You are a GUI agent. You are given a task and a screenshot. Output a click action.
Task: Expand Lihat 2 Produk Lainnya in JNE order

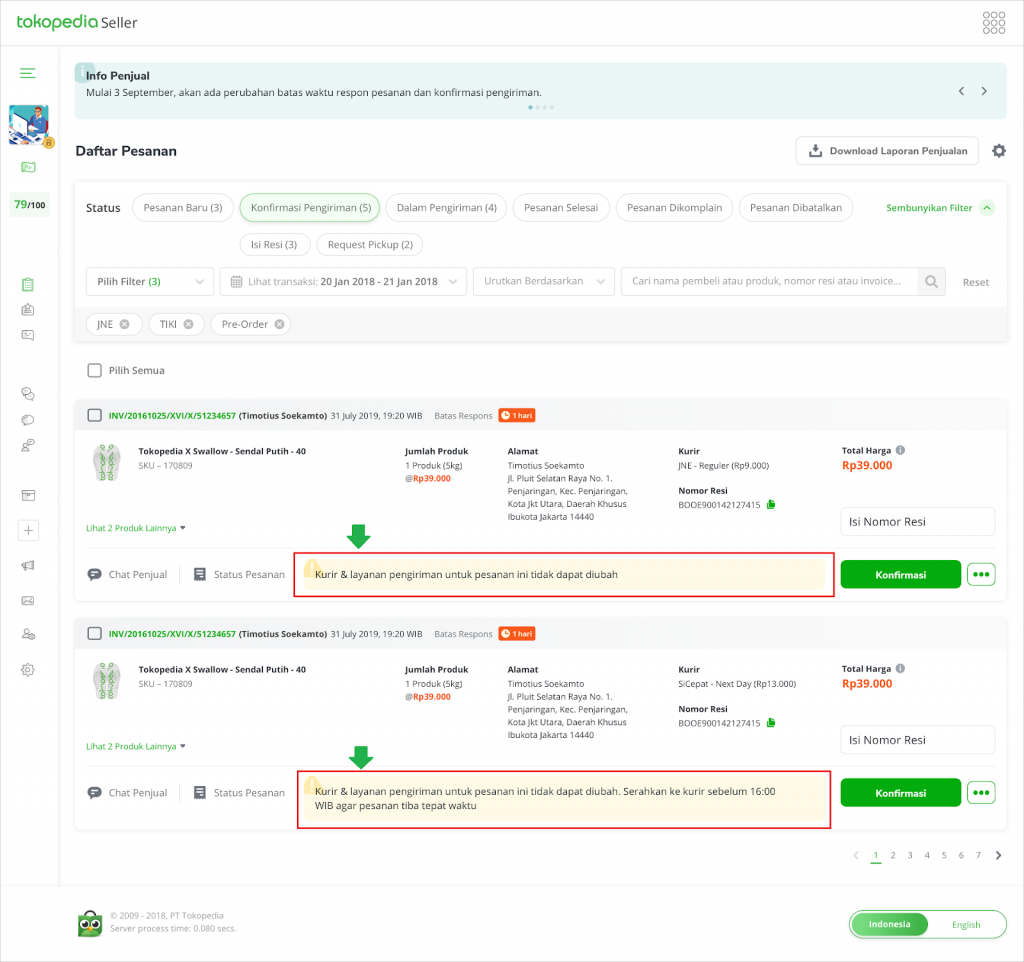click(136, 528)
